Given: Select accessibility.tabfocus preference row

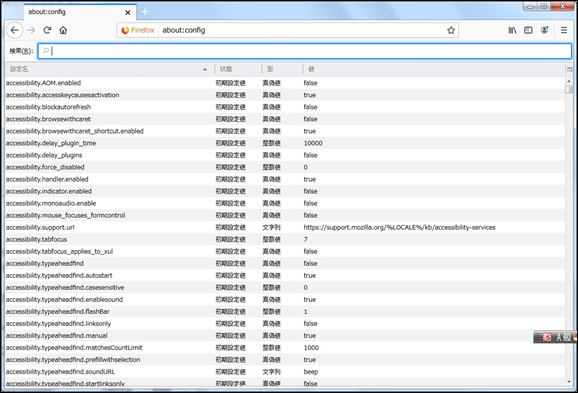Looking at the screenshot, I should tap(285, 239).
